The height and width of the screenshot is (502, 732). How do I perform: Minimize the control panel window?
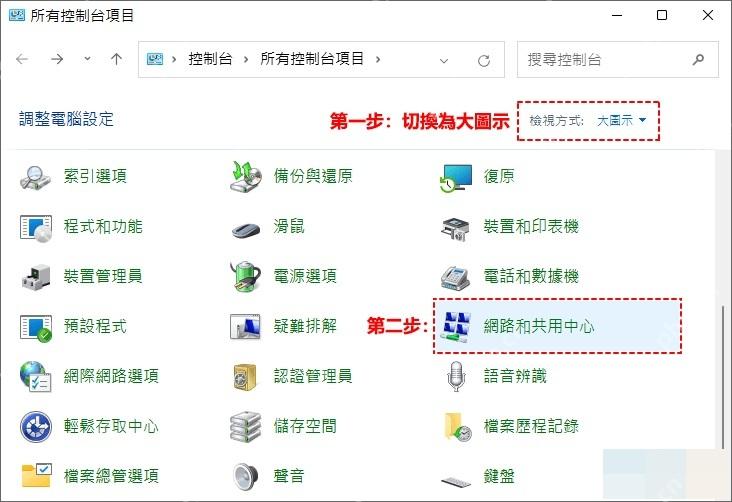coord(617,15)
